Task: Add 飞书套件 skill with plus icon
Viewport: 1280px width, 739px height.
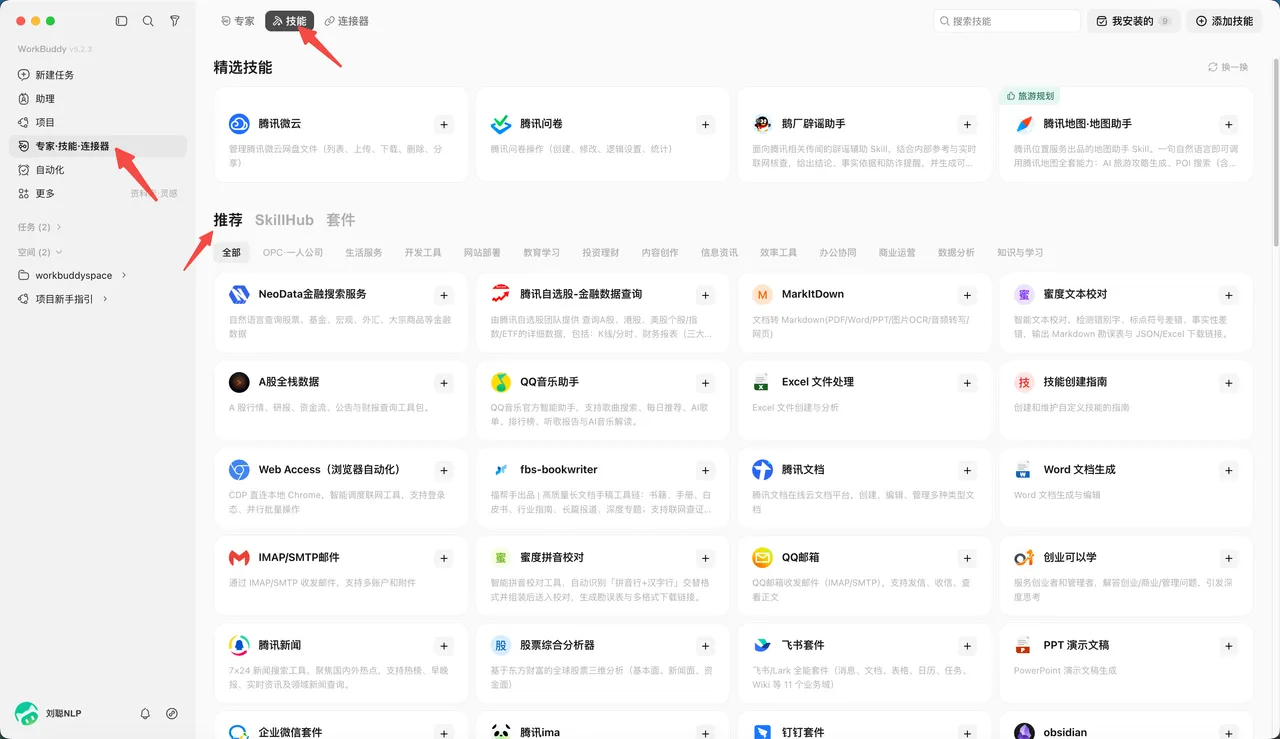Action: 967,647
